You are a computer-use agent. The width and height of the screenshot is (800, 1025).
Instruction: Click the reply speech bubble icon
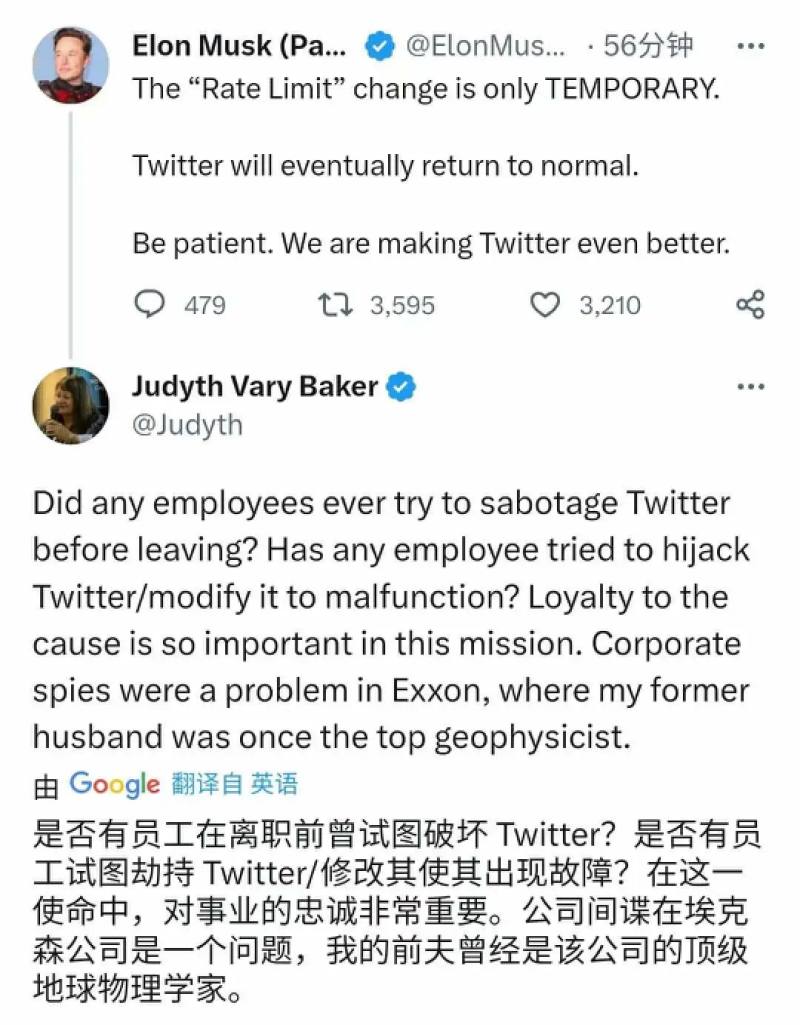[149, 305]
